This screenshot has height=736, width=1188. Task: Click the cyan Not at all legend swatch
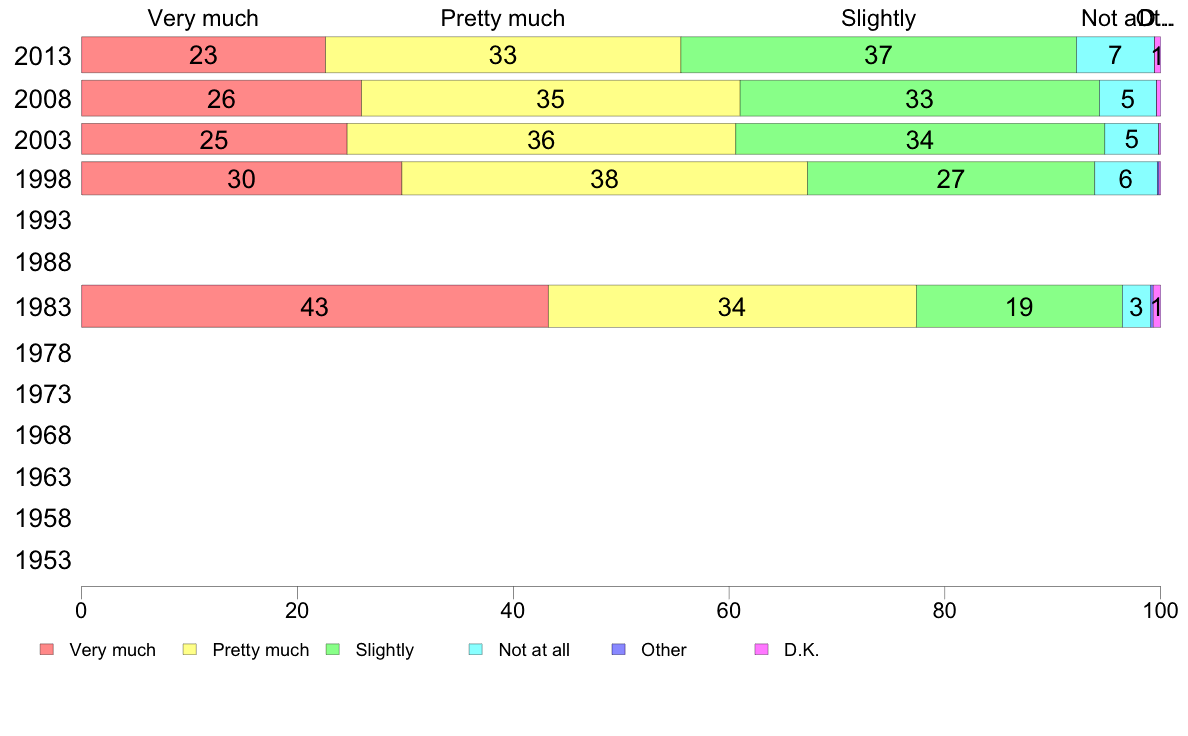click(x=476, y=650)
